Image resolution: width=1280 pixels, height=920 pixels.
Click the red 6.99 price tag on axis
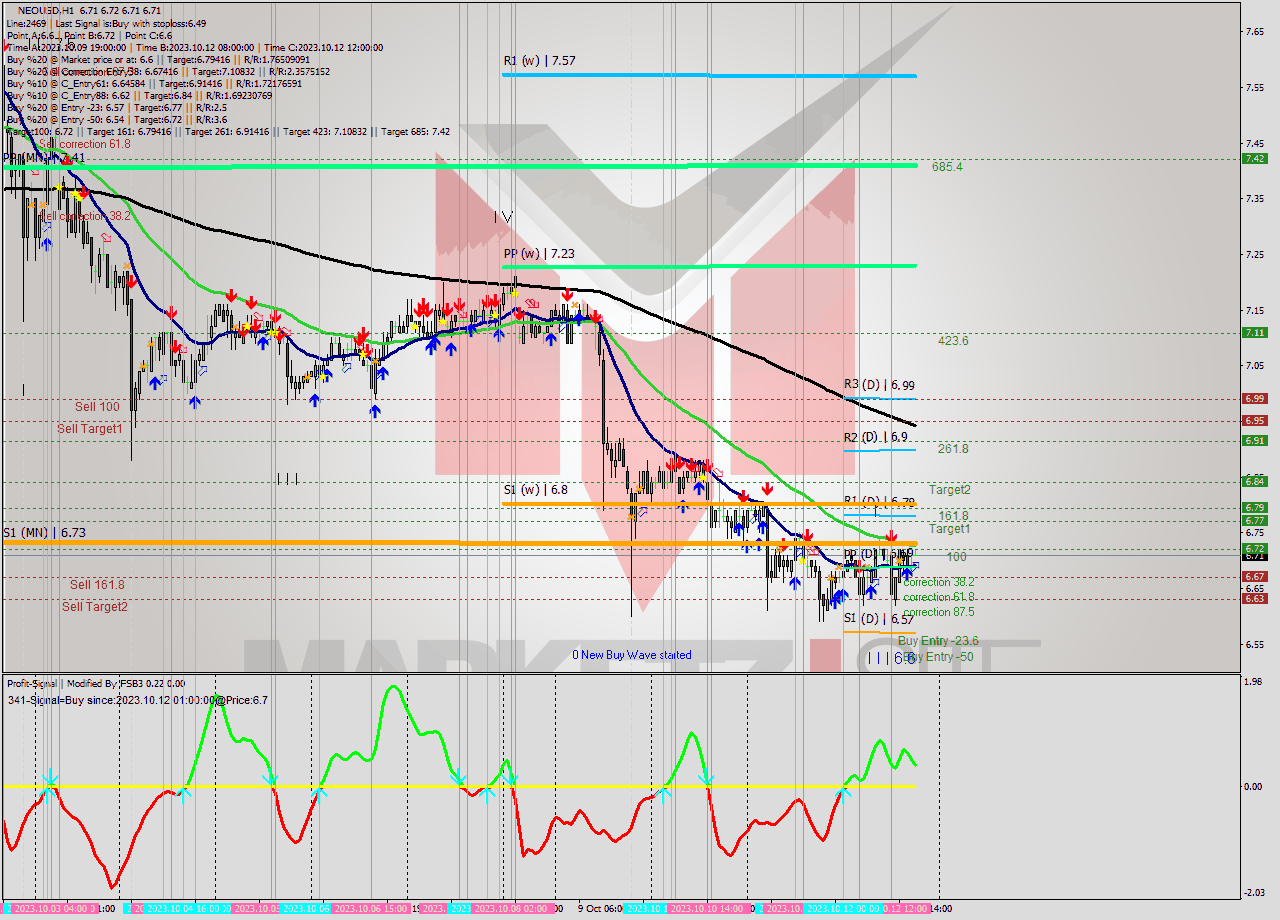point(1255,398)
